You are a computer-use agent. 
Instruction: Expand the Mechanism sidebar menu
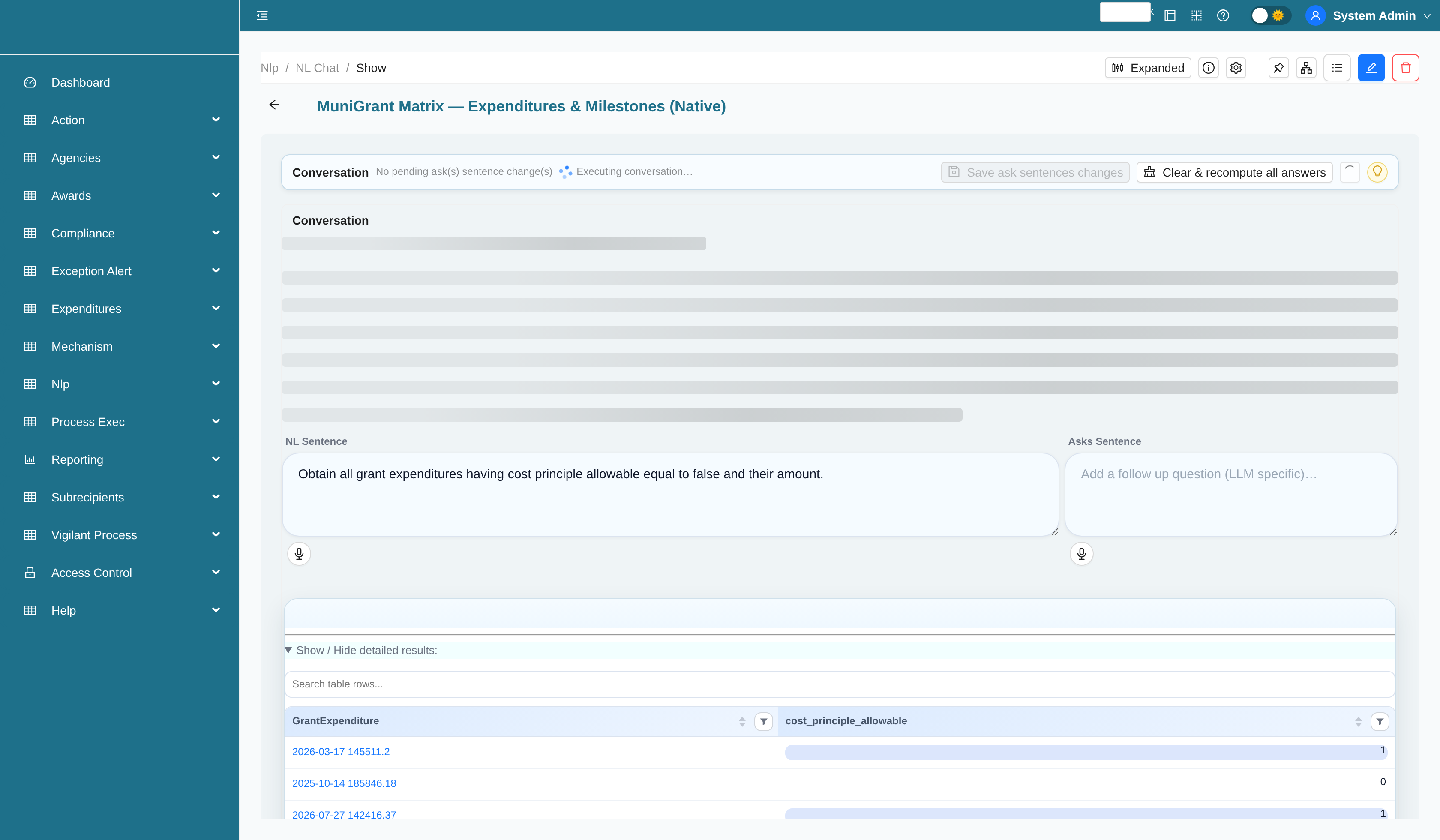tap(120, 347)
